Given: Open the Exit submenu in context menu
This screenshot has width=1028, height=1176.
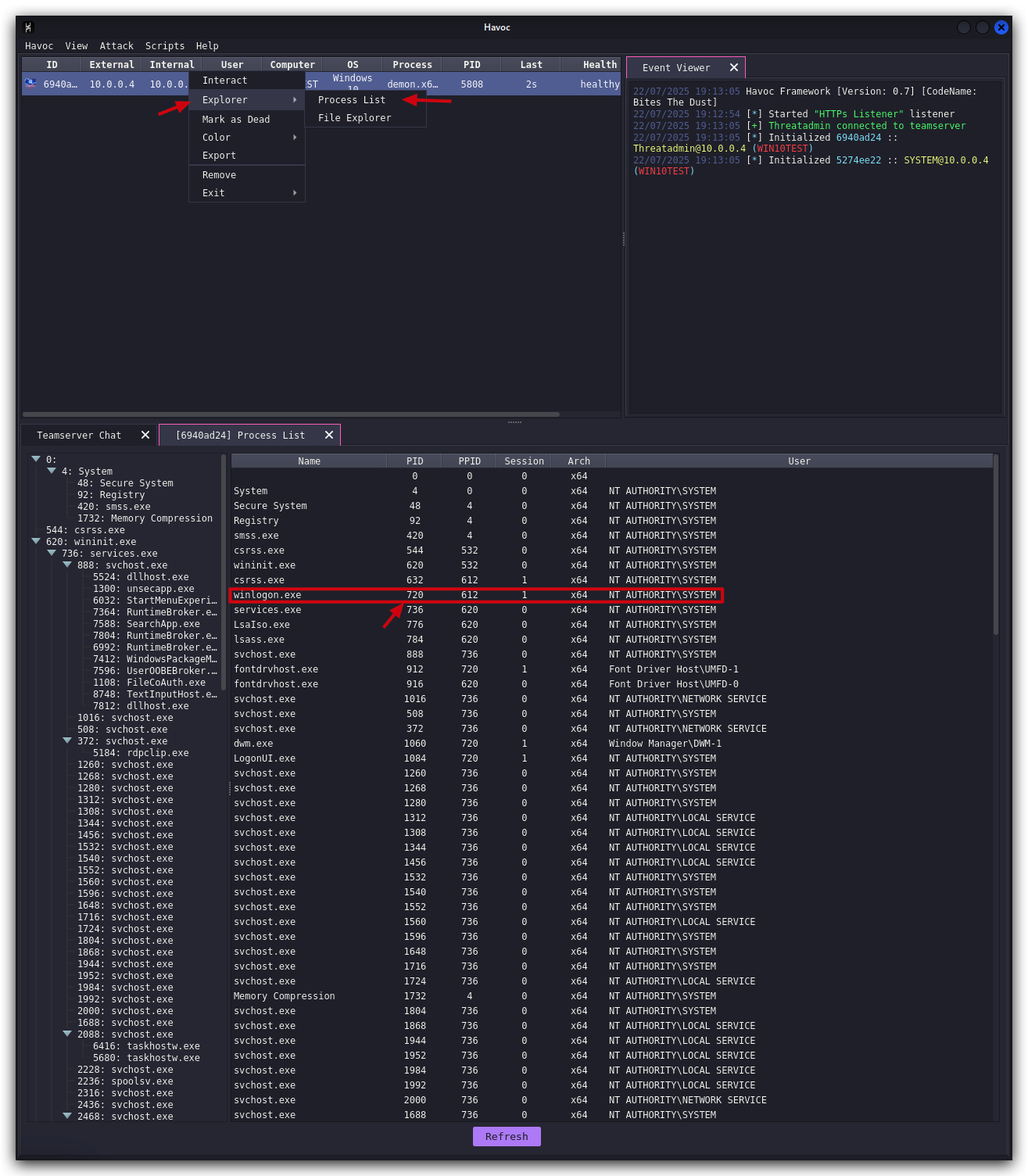Looking at the screenshot, I should [247, 193].
